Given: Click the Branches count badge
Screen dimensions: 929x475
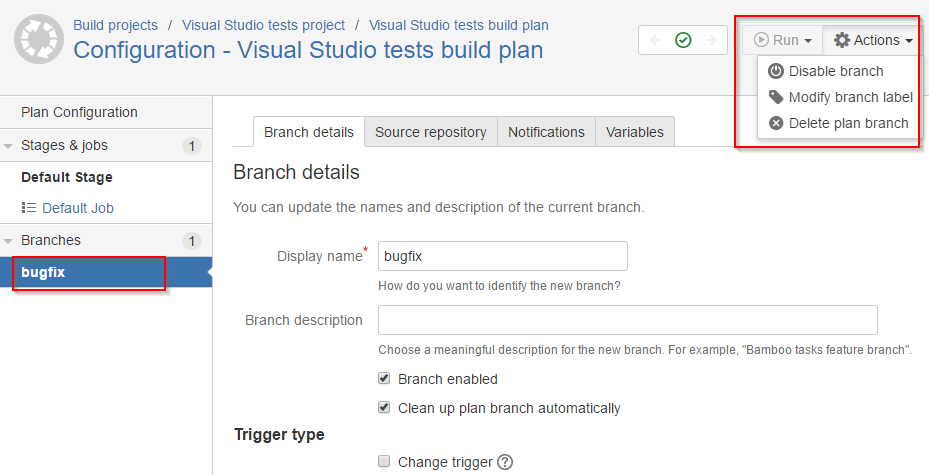Looking at the screenshot, I should pos(191,241).
